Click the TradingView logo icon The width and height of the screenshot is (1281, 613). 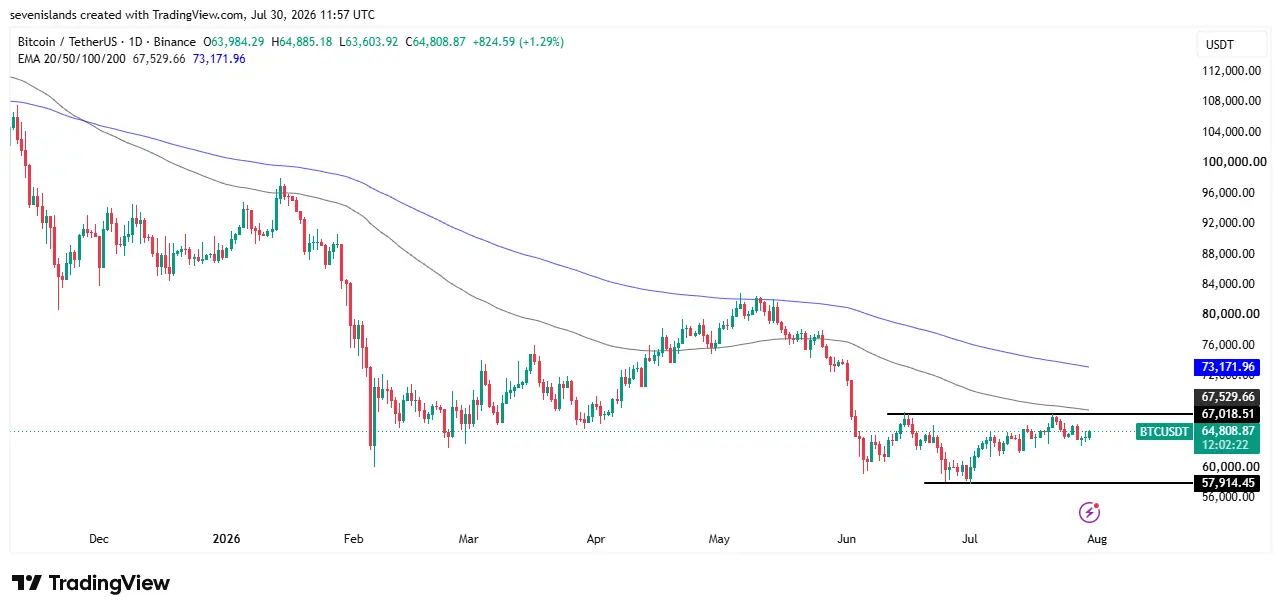[27, 583]
